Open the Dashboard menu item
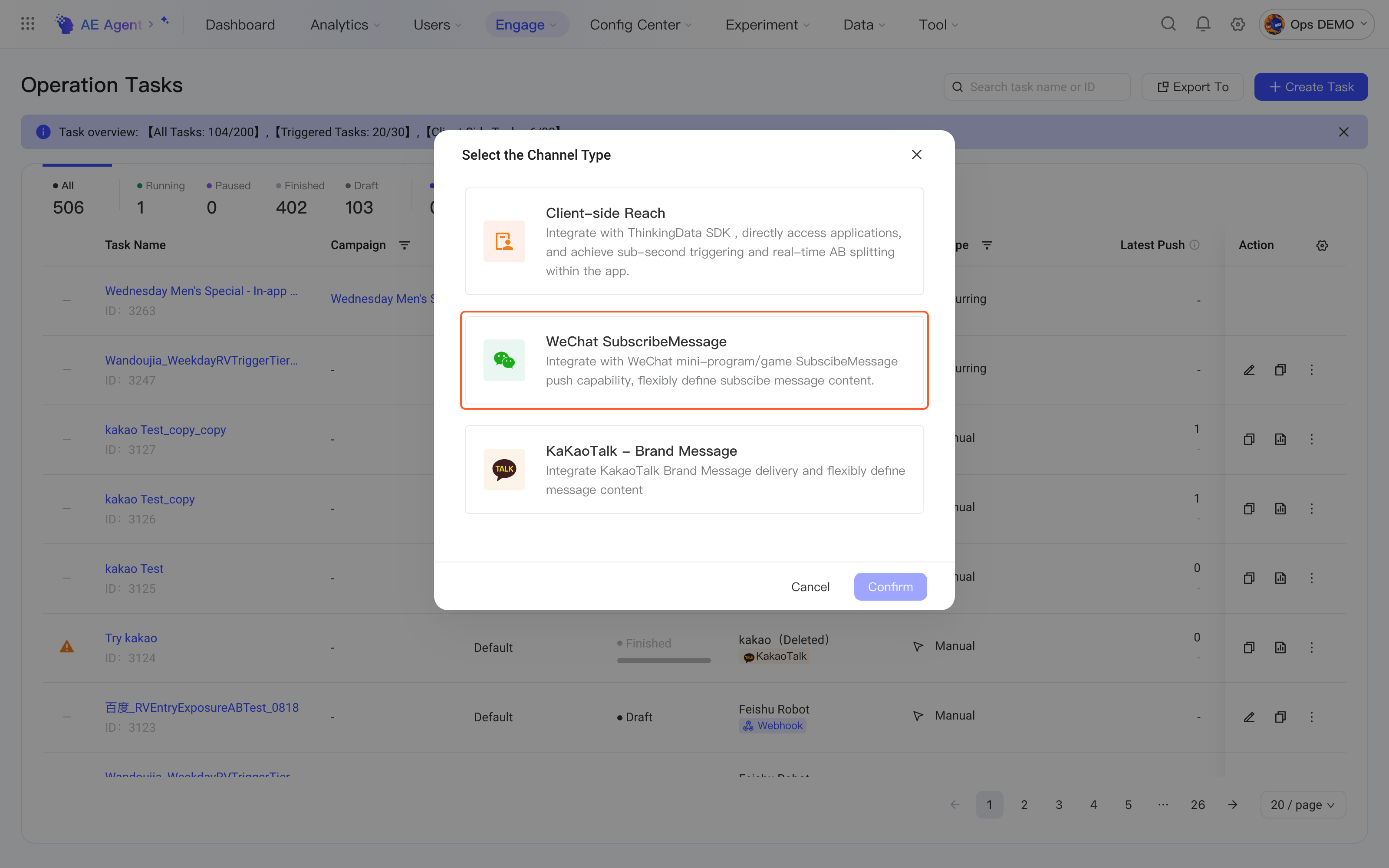The image size is (1389, 868). coord(240,24)
